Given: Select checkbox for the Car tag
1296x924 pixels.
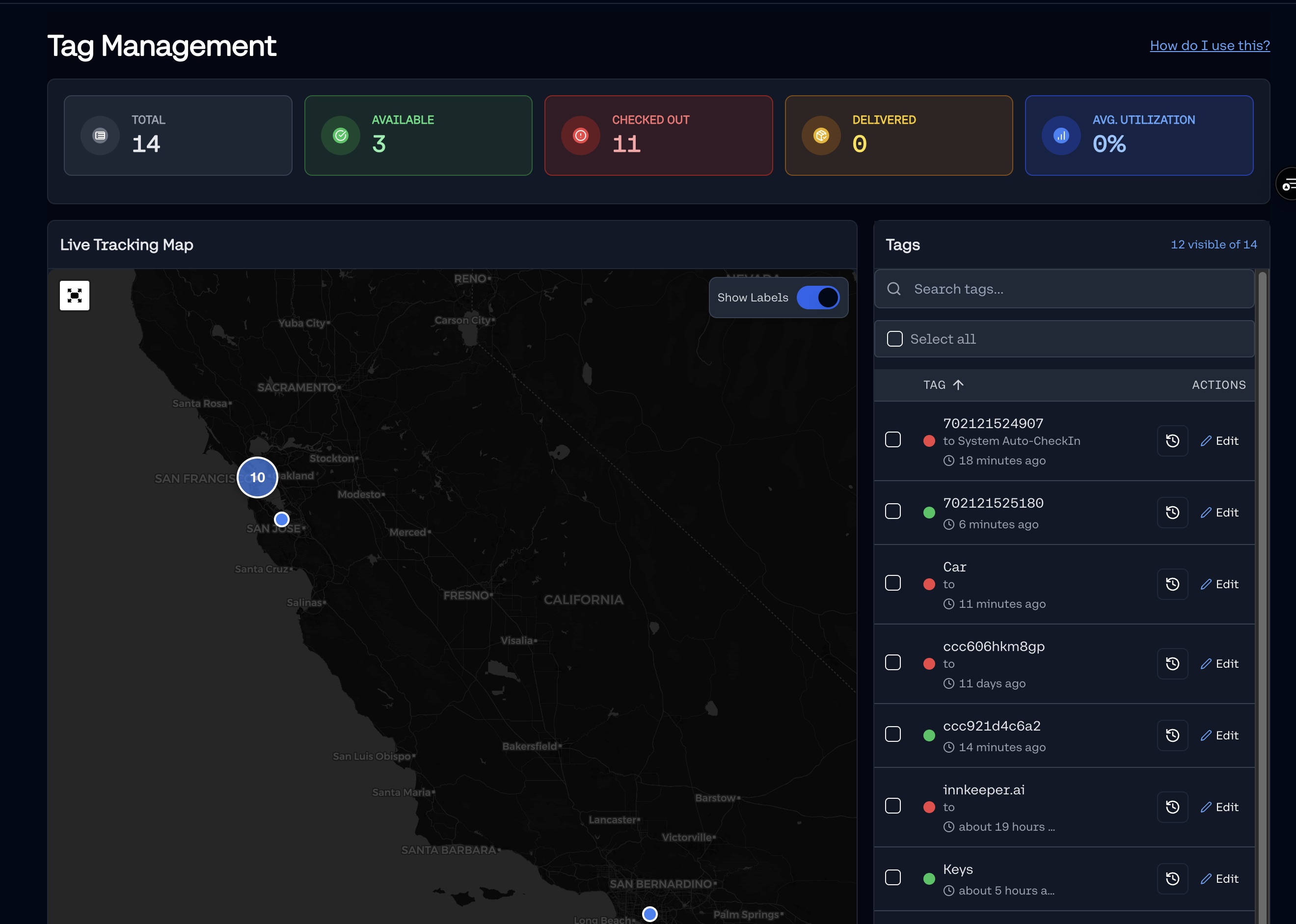Looking at the screenshot, I should pos(893,583).
